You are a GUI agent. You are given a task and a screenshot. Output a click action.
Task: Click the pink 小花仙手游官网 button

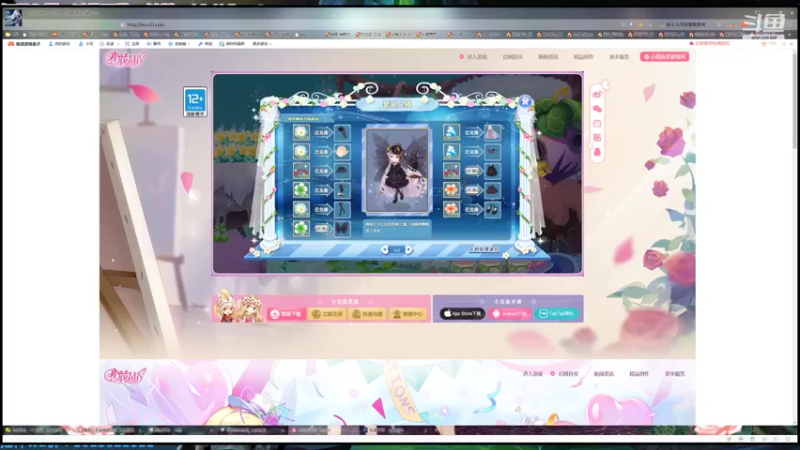pyautogui.click(x=664, y=57)
